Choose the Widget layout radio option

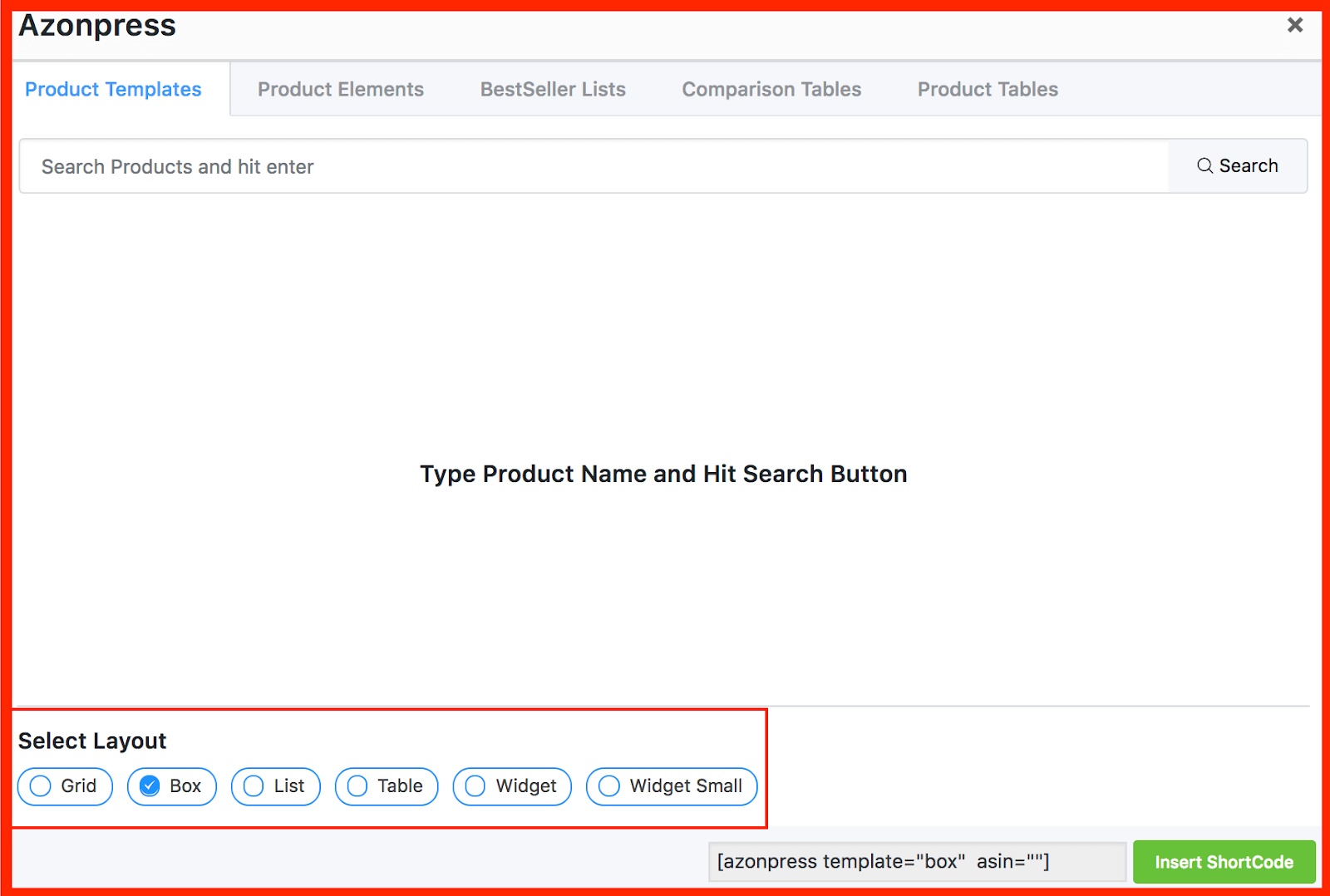pyautogui.click(x=475, y=786)
